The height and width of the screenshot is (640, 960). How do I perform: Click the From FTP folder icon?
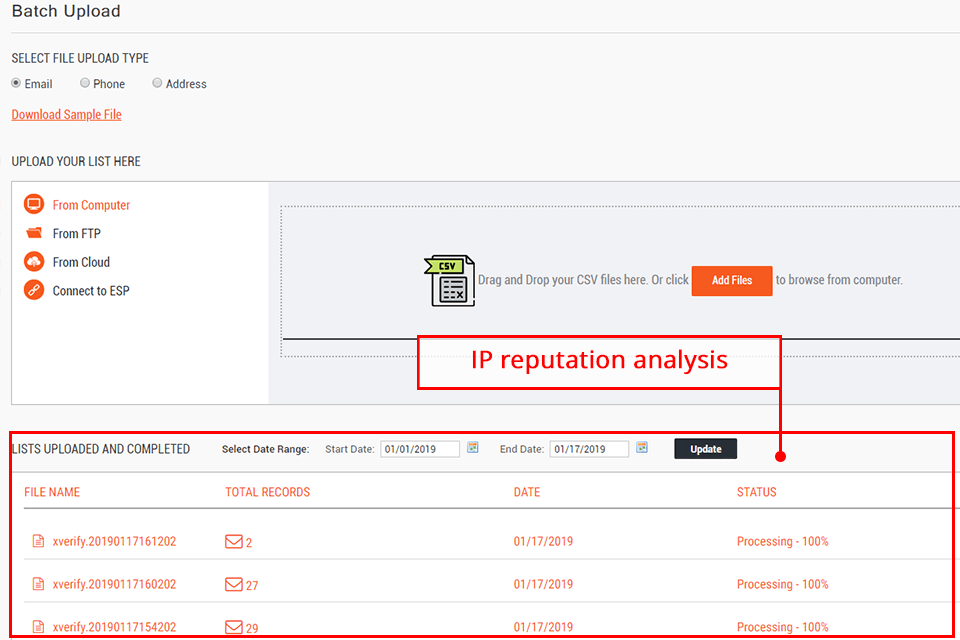tap(34, 233)
